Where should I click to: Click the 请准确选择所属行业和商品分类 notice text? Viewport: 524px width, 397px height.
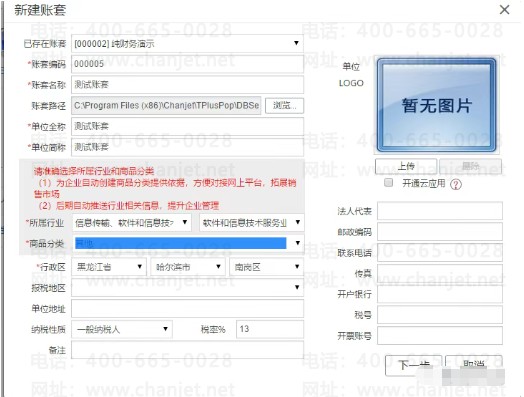pyautogui.click(x=94, y=171)
